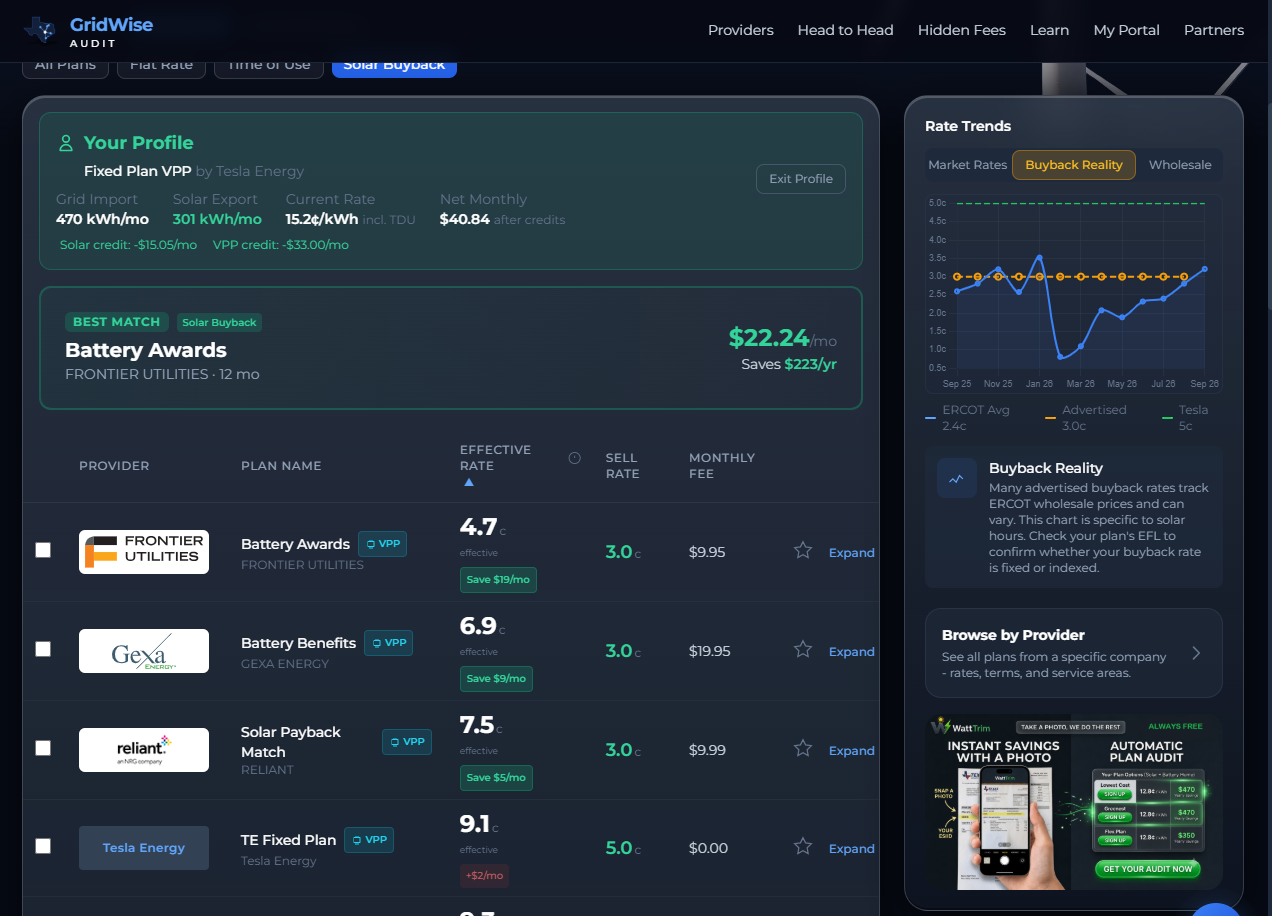Click the Your Profile person icon
The height and width of the screenshot is (916, 1272).
coord(66,143)
